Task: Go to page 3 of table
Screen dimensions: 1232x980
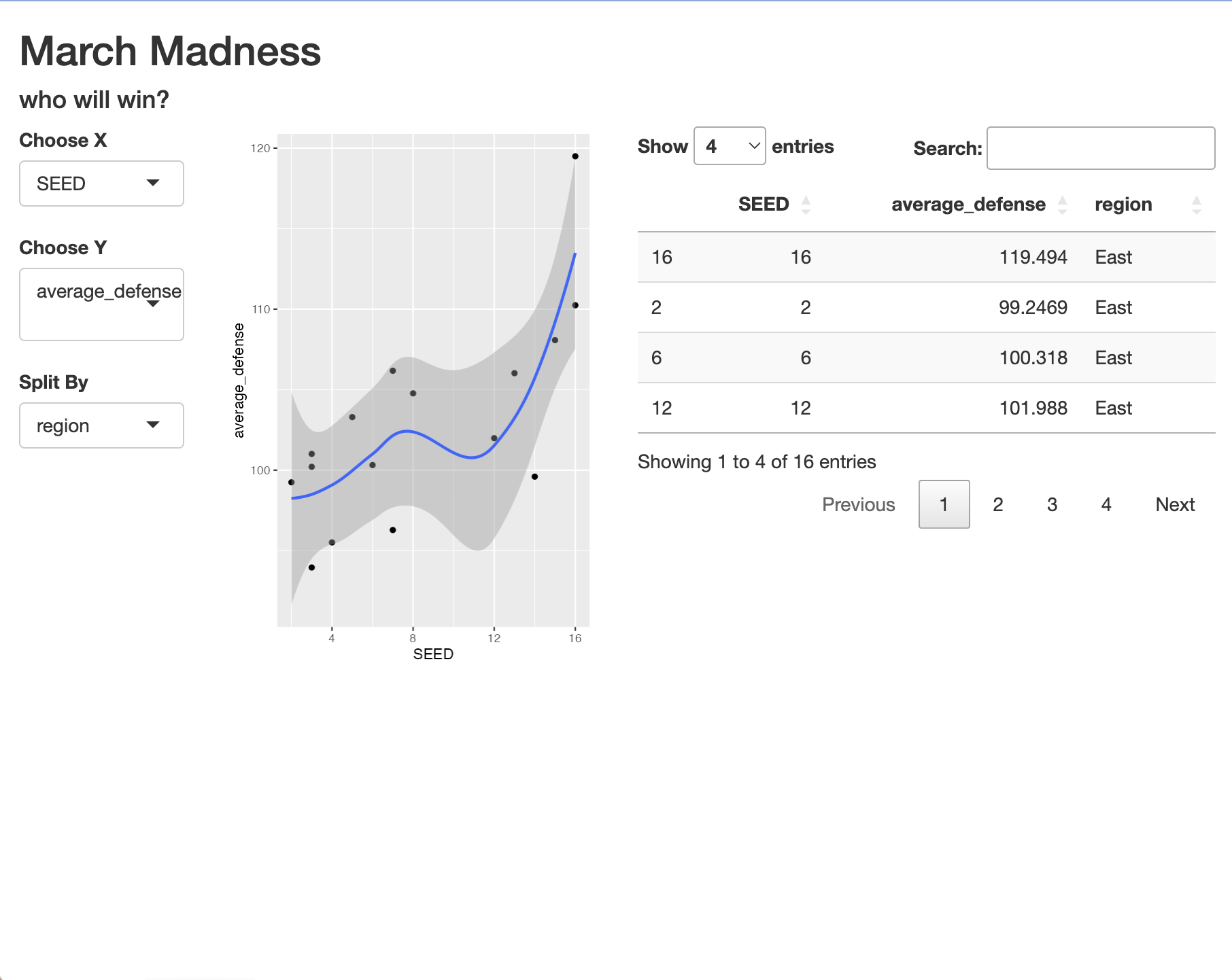Action: (1053, 504)
